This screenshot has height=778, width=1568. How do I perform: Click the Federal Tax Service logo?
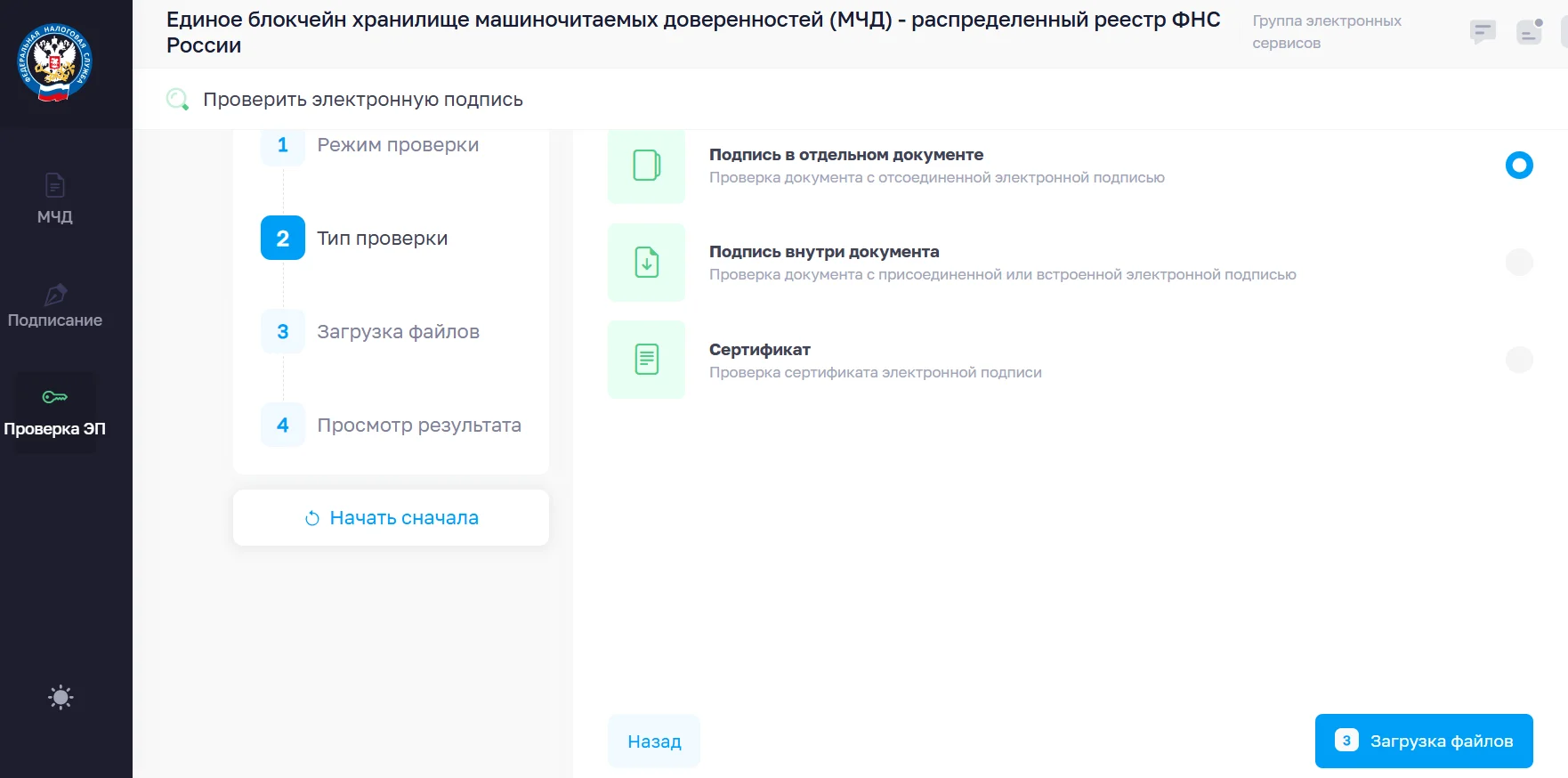(x=55, y=62)
